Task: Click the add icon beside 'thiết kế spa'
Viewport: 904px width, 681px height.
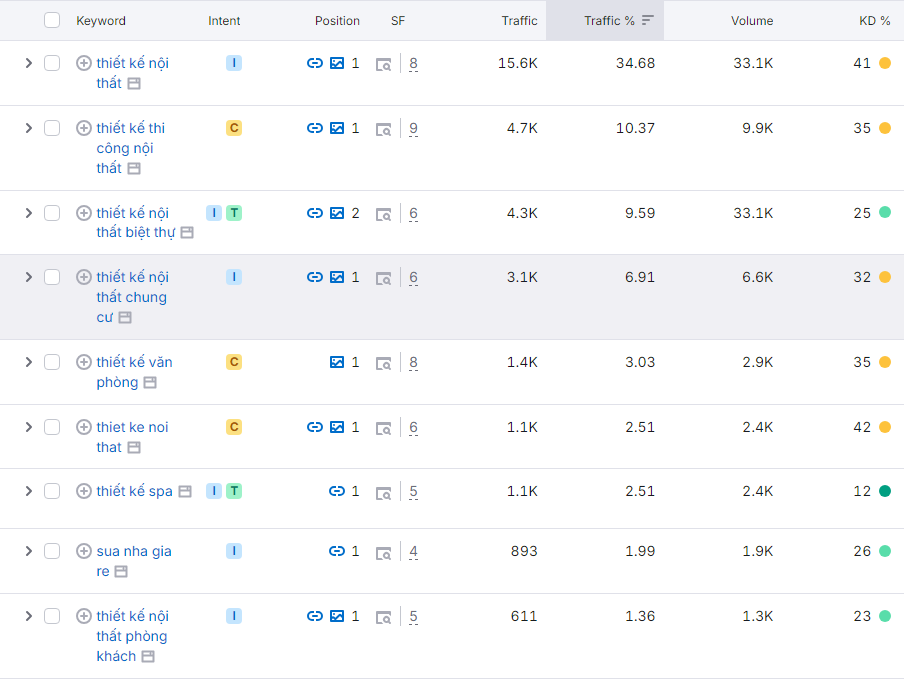Action: click(84, 491)
